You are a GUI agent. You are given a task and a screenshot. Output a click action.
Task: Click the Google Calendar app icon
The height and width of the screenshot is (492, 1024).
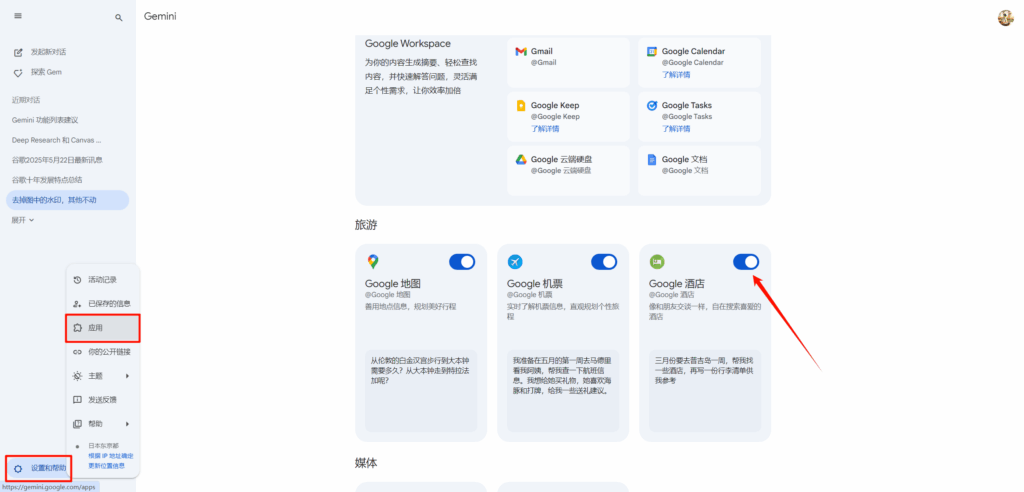click(652, 51)
